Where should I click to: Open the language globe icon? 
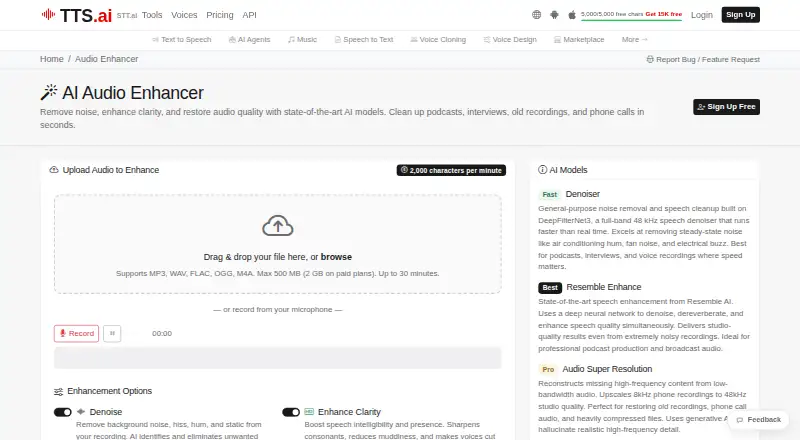(536, 15)
